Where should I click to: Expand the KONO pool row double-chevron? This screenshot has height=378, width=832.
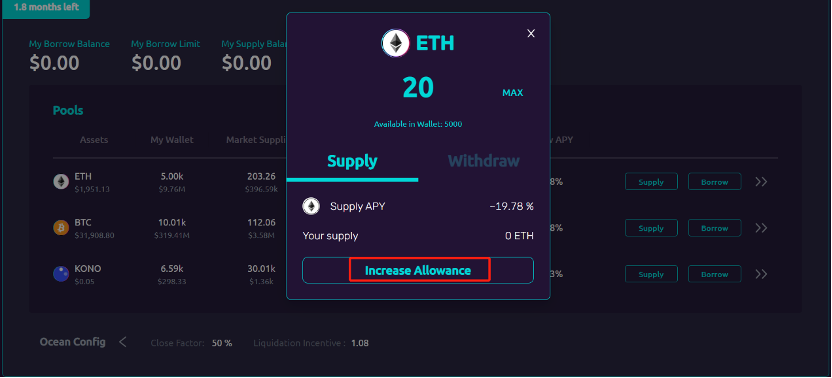tap(761, 274)
